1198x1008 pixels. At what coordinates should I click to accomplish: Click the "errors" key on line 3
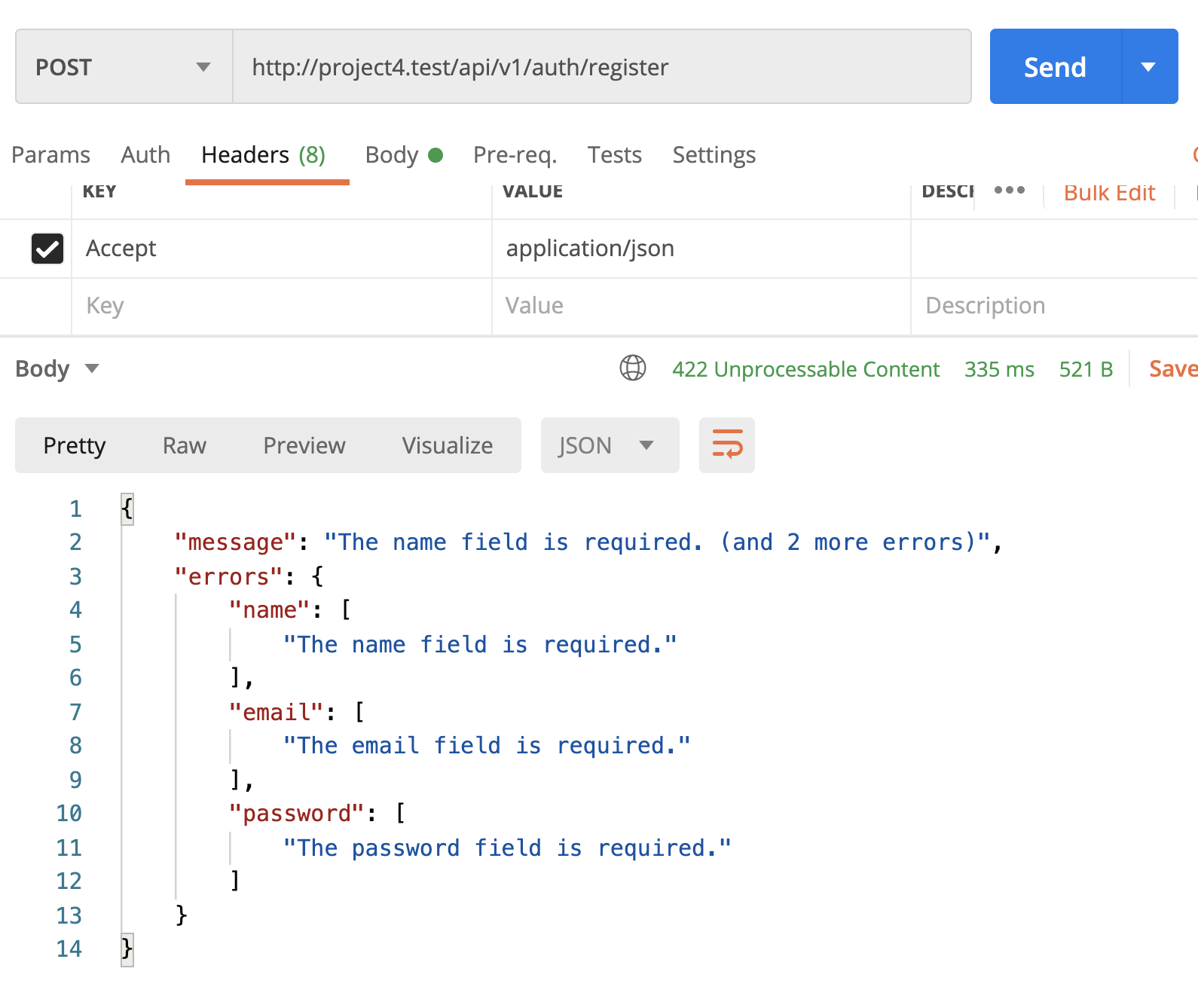coord(228,576)
